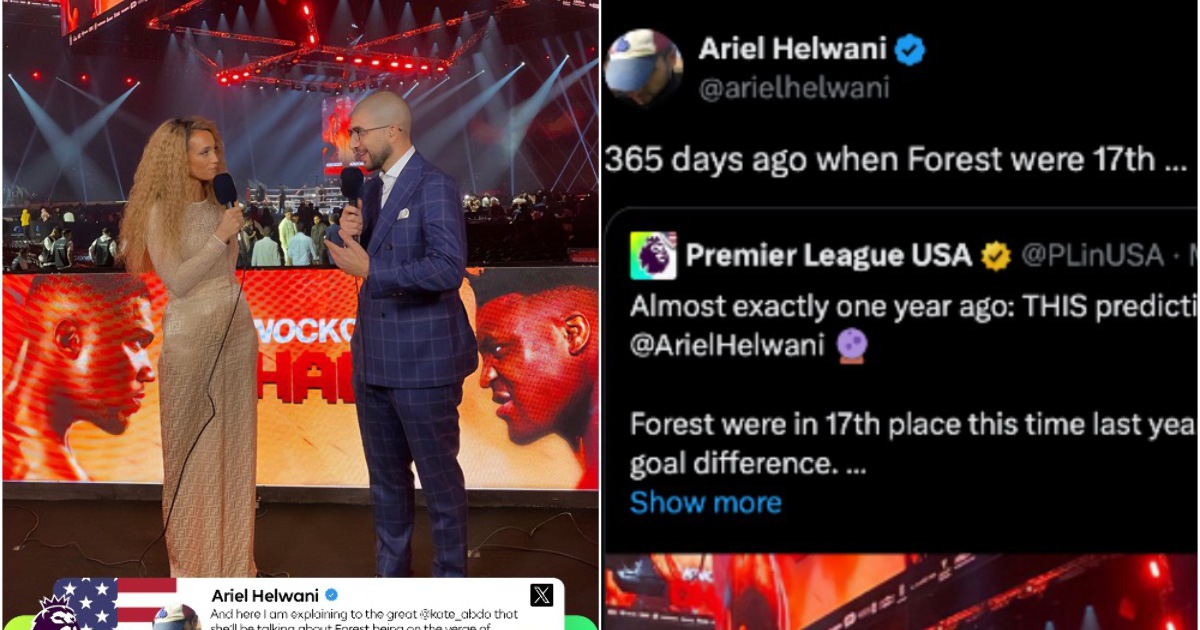Click the small cap avatar in the bottom tweet card

click(x=178, y=616)
